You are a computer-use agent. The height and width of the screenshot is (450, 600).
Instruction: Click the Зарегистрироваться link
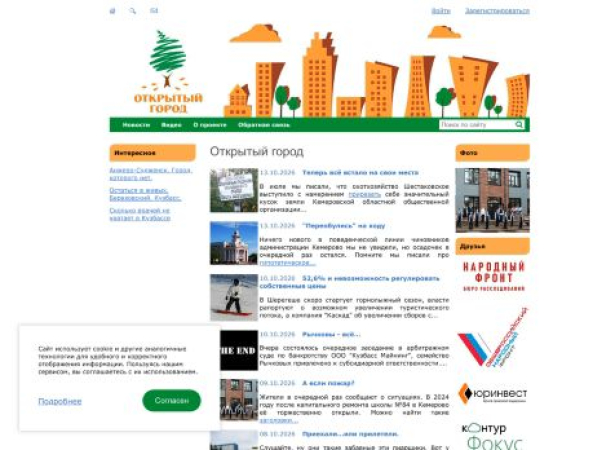click(497, 11)
